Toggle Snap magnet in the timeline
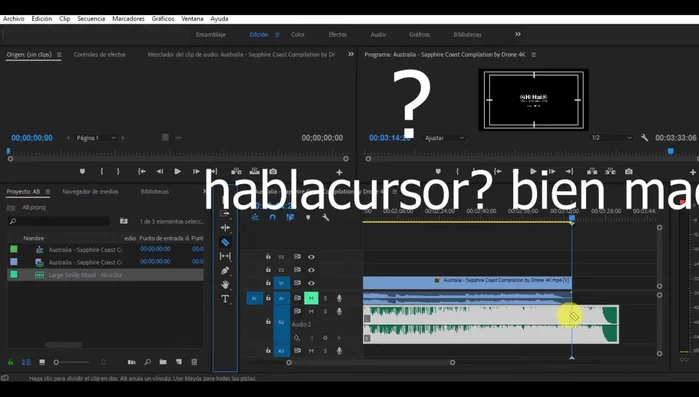Image resolution: width=699 pixels, height=397 pixels. [272, 217]
